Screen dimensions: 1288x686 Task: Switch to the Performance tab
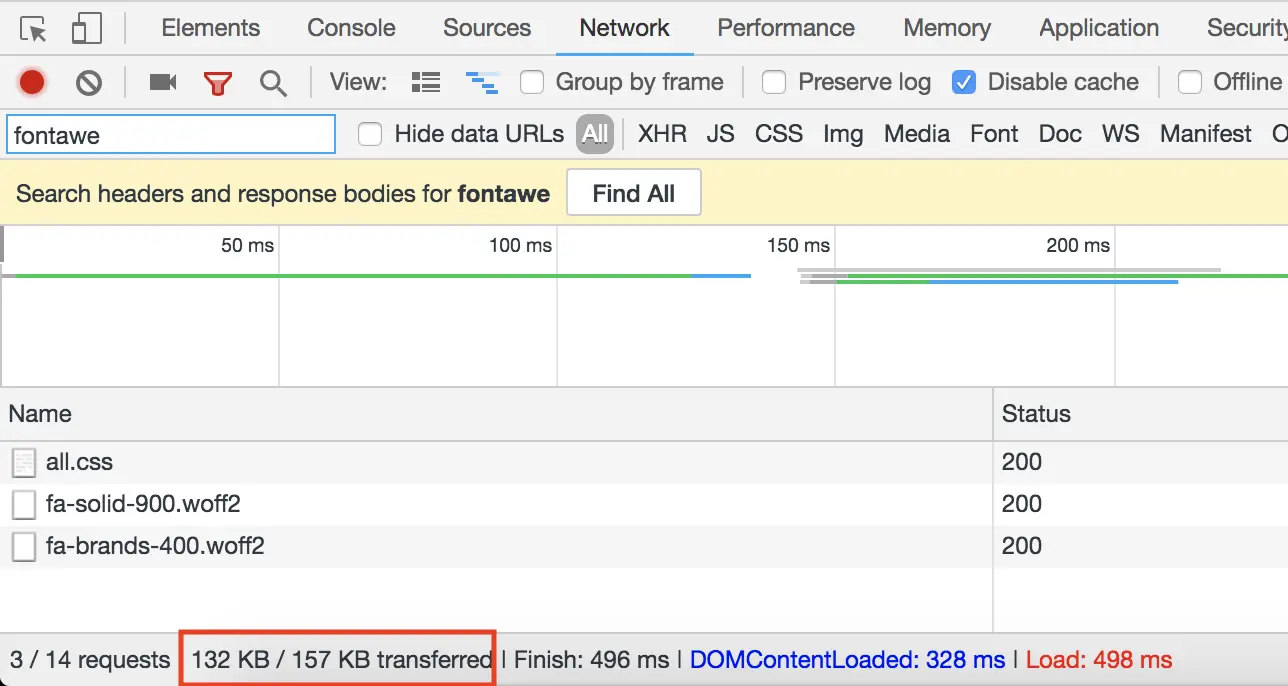[786, 28]
